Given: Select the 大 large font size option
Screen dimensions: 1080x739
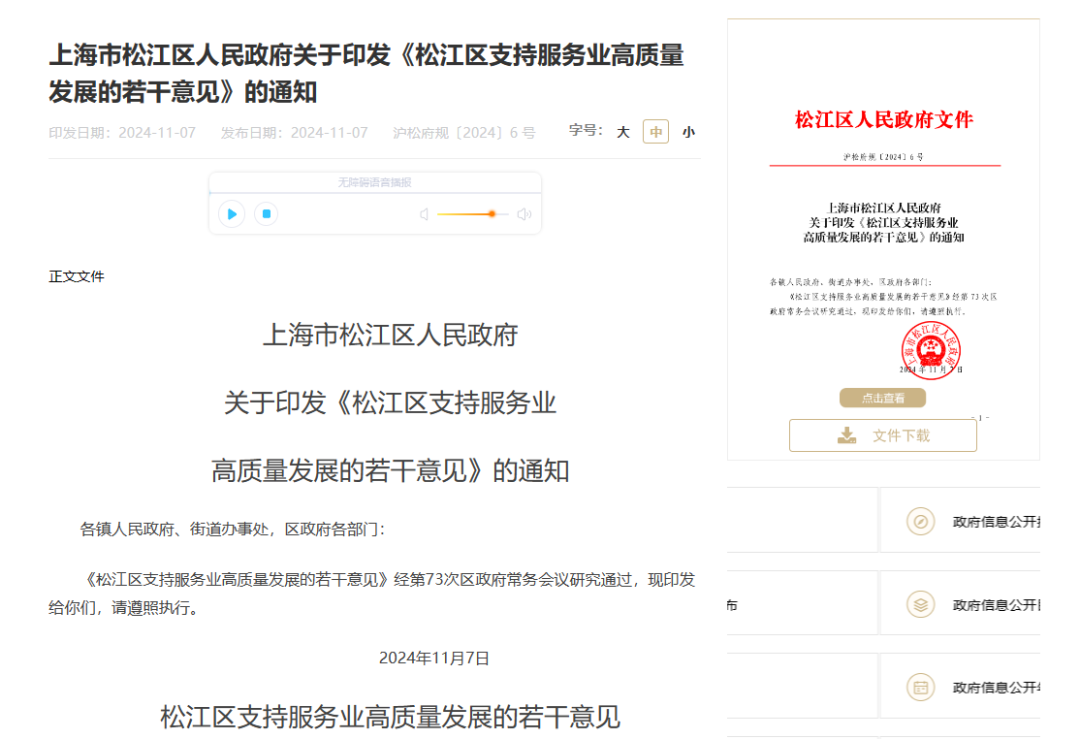Looking at the screenshot, I should (622, 131).
